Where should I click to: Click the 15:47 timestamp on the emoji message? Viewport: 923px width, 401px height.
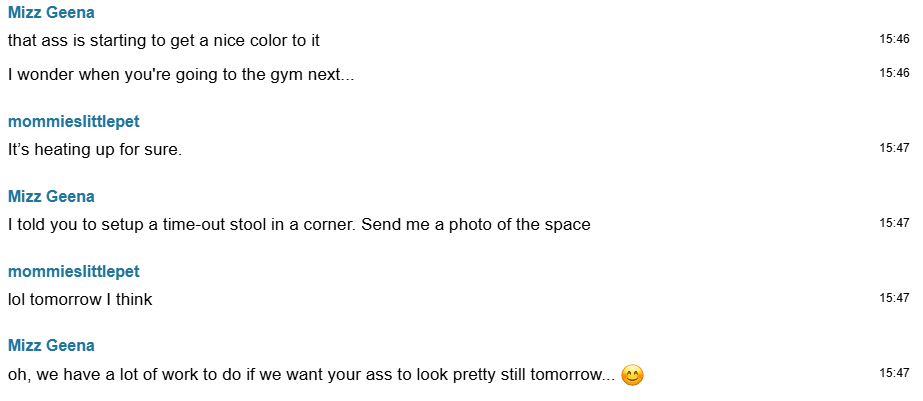(894, 373)
